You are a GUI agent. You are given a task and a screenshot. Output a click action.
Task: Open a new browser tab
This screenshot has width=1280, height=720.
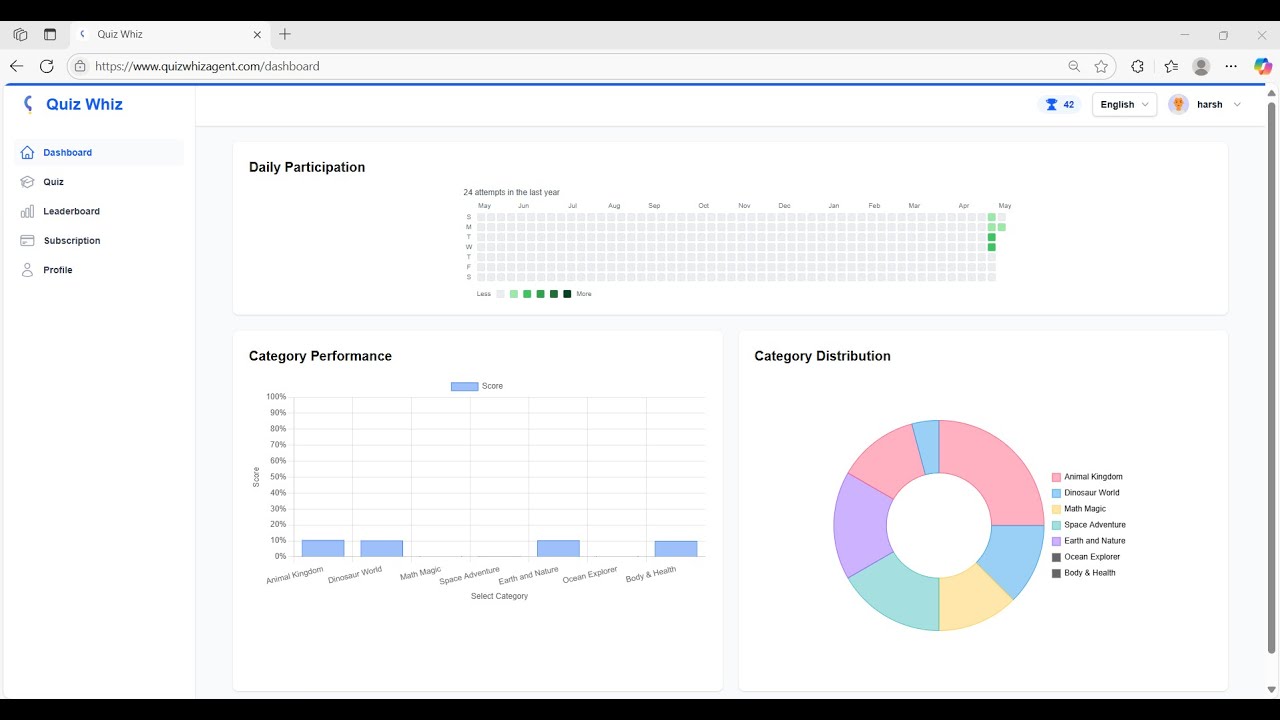tap(285, 34)
